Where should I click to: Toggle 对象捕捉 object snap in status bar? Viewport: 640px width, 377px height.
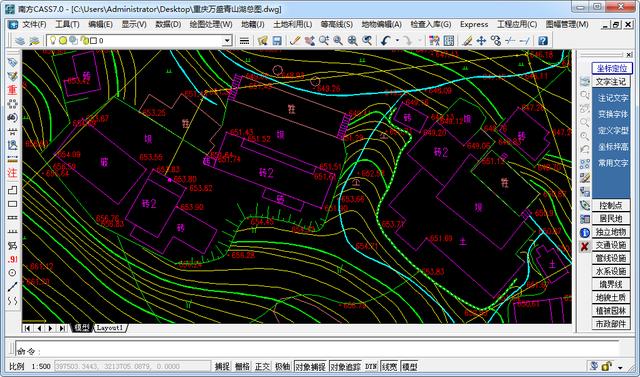311,366
